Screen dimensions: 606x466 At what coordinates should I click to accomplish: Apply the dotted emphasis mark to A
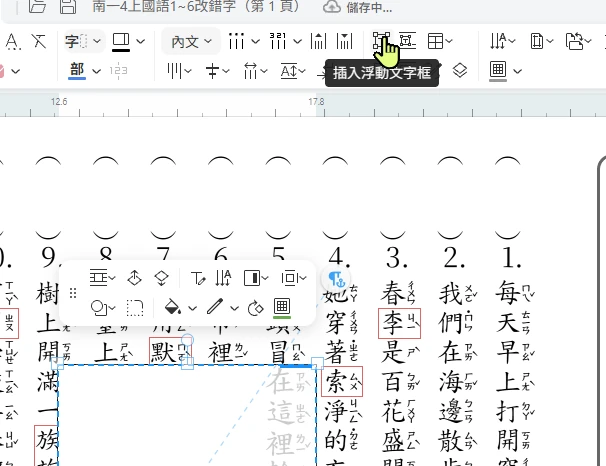13,41
